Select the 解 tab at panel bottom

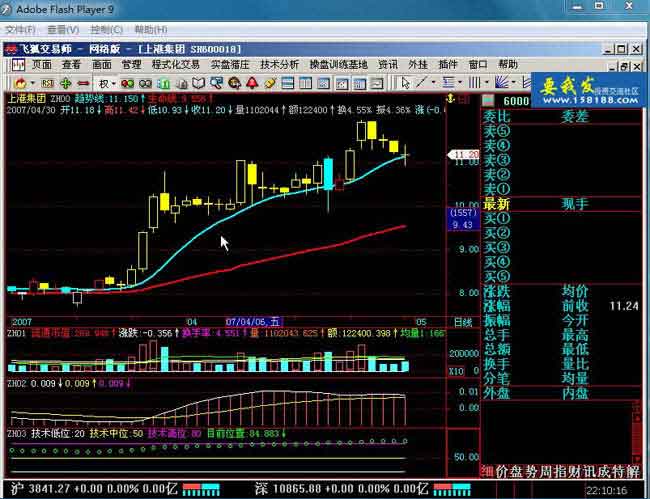click(x=633, y=471)
